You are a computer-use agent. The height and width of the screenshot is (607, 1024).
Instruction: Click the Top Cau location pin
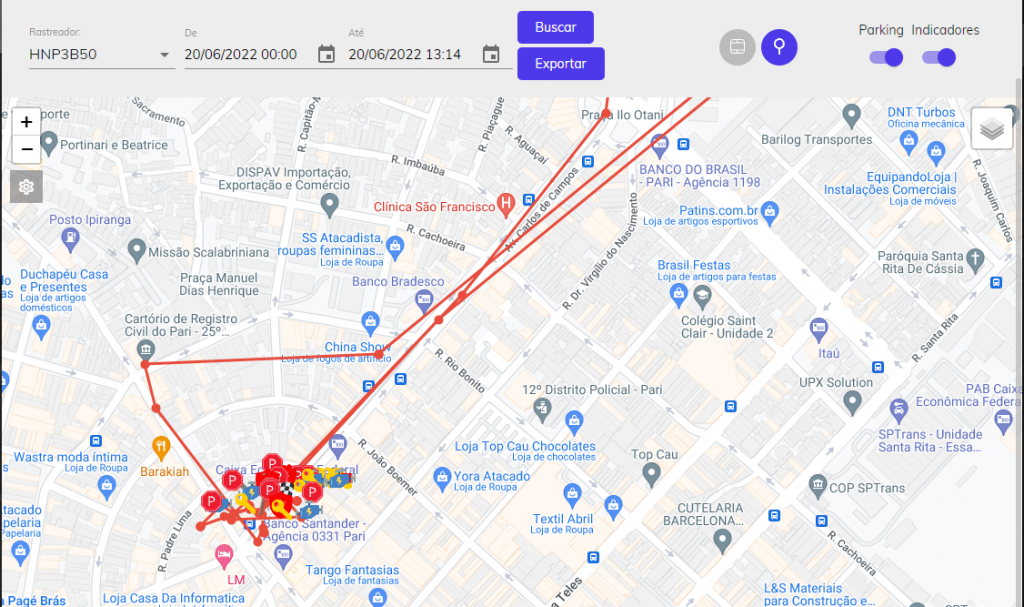(x=651, y=474)
